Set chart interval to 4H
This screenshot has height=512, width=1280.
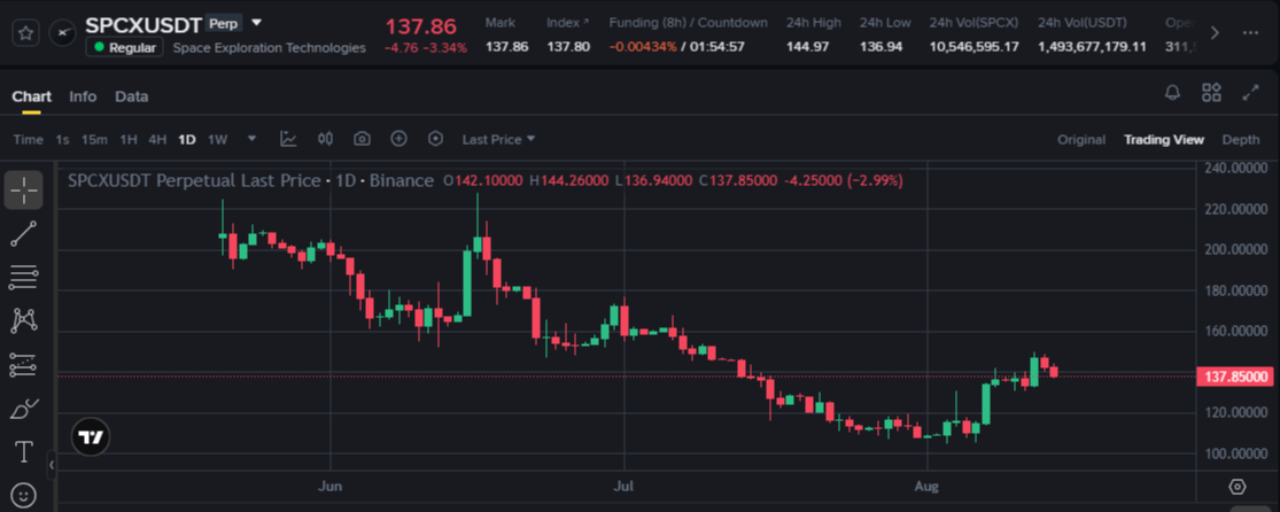click(x=157, y=139)
